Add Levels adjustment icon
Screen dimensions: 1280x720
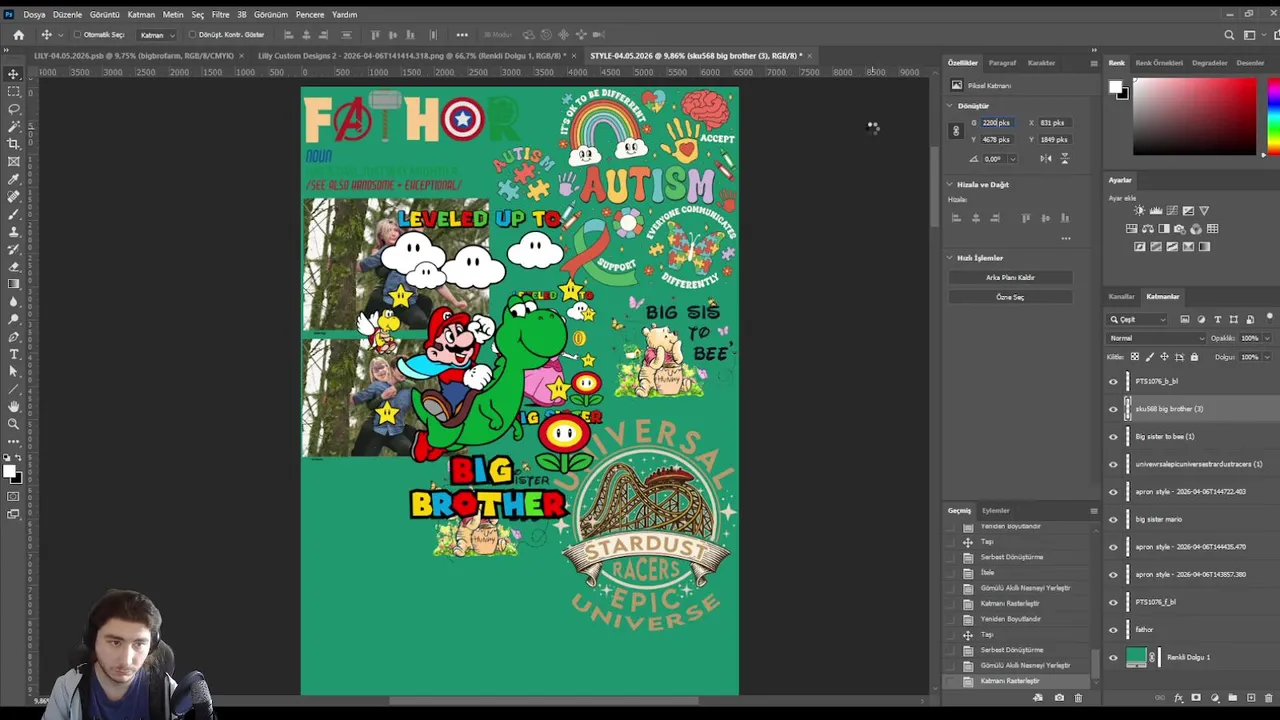1155,211
